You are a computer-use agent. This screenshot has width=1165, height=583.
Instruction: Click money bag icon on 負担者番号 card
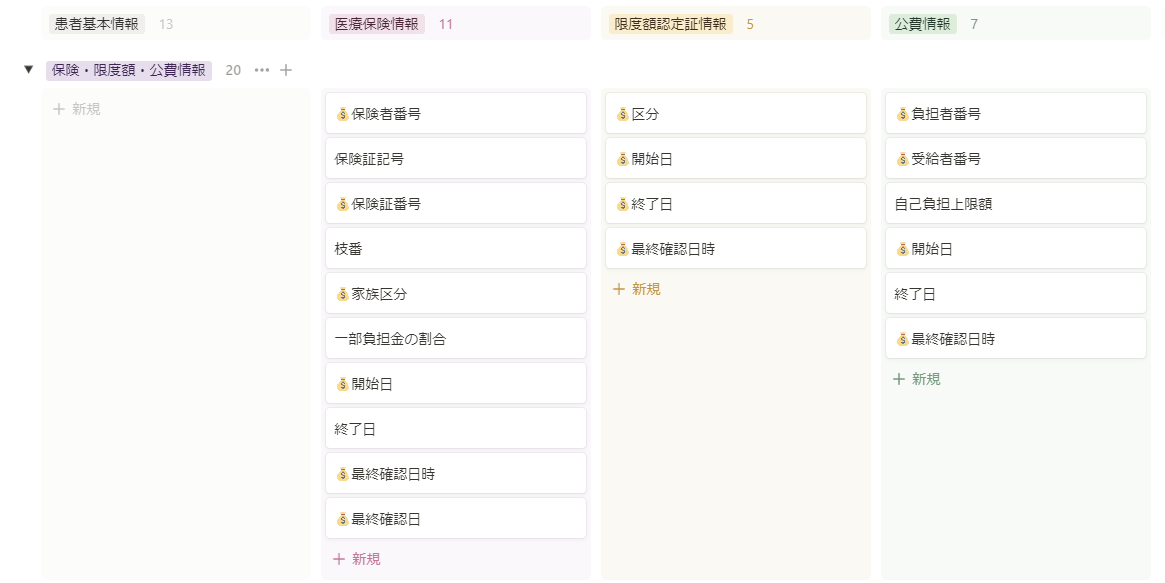[902, 114]
